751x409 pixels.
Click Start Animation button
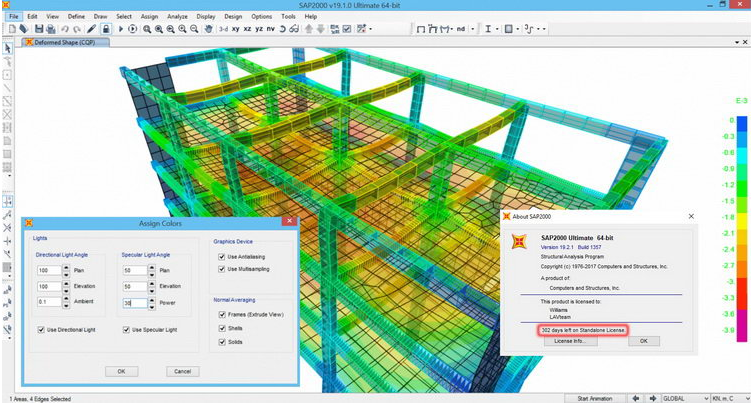click(594, 398)
